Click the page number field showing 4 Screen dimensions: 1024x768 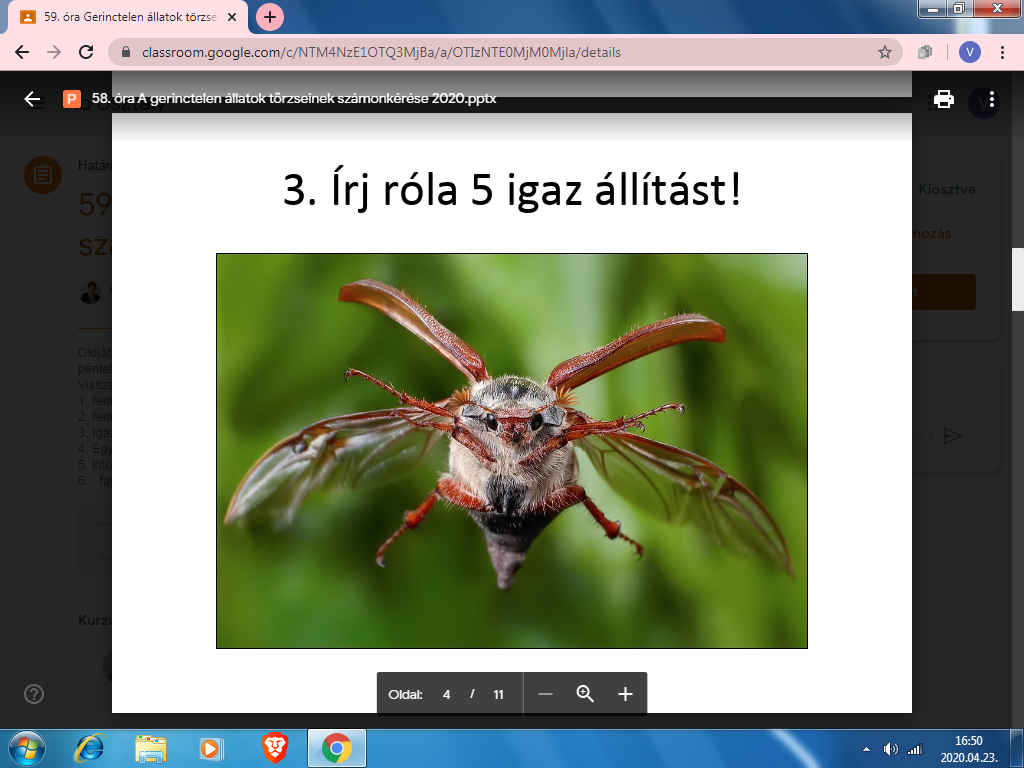[x=447, y=694]
